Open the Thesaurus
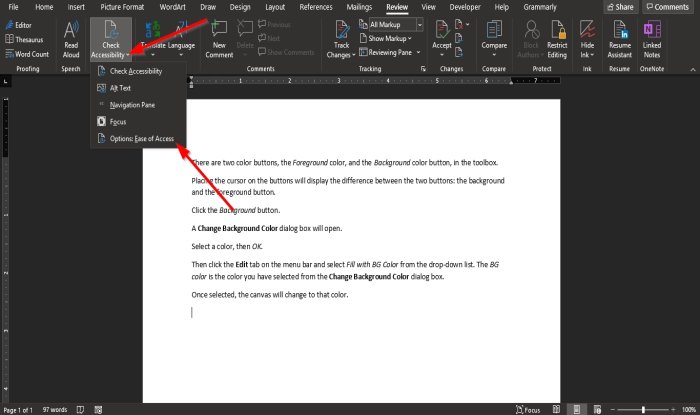Image resolution: width=700 pixels, height=415 pixels. coord(24,40)
